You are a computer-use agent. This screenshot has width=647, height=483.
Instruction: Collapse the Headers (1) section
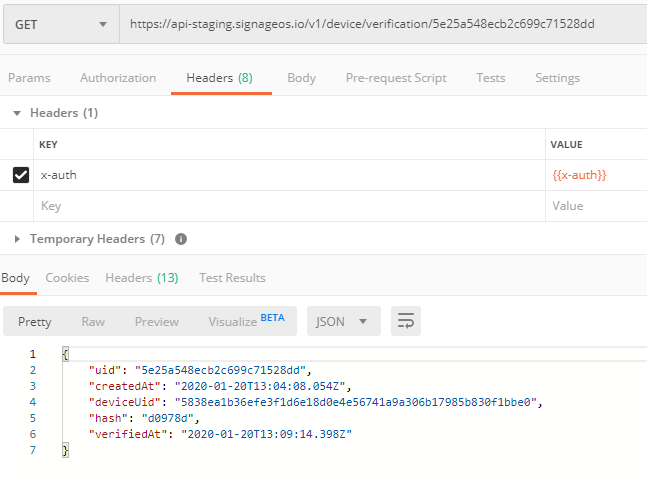[x=17, y=113]
